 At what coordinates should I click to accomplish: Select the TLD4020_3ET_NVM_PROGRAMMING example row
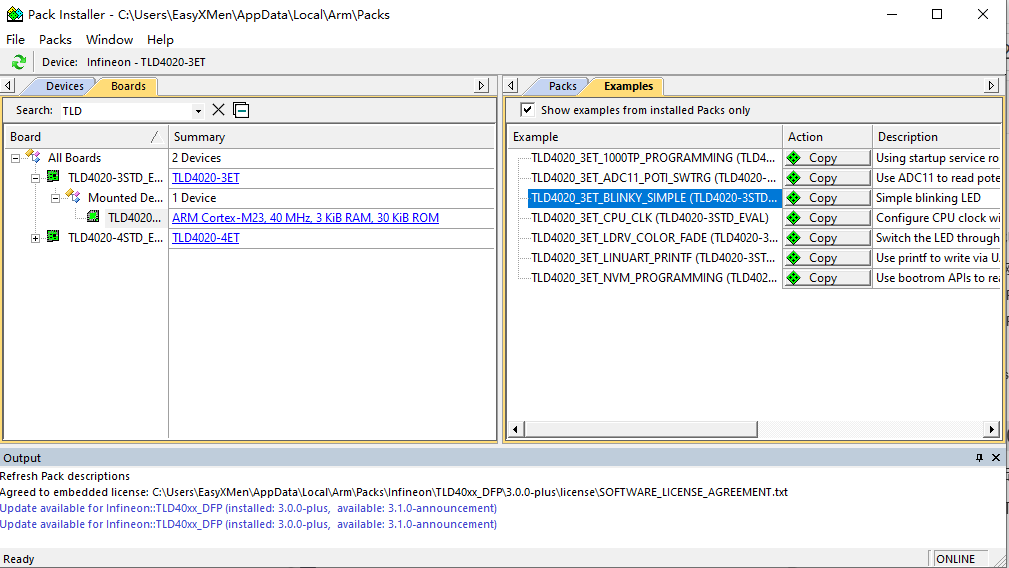click(654, 277)
